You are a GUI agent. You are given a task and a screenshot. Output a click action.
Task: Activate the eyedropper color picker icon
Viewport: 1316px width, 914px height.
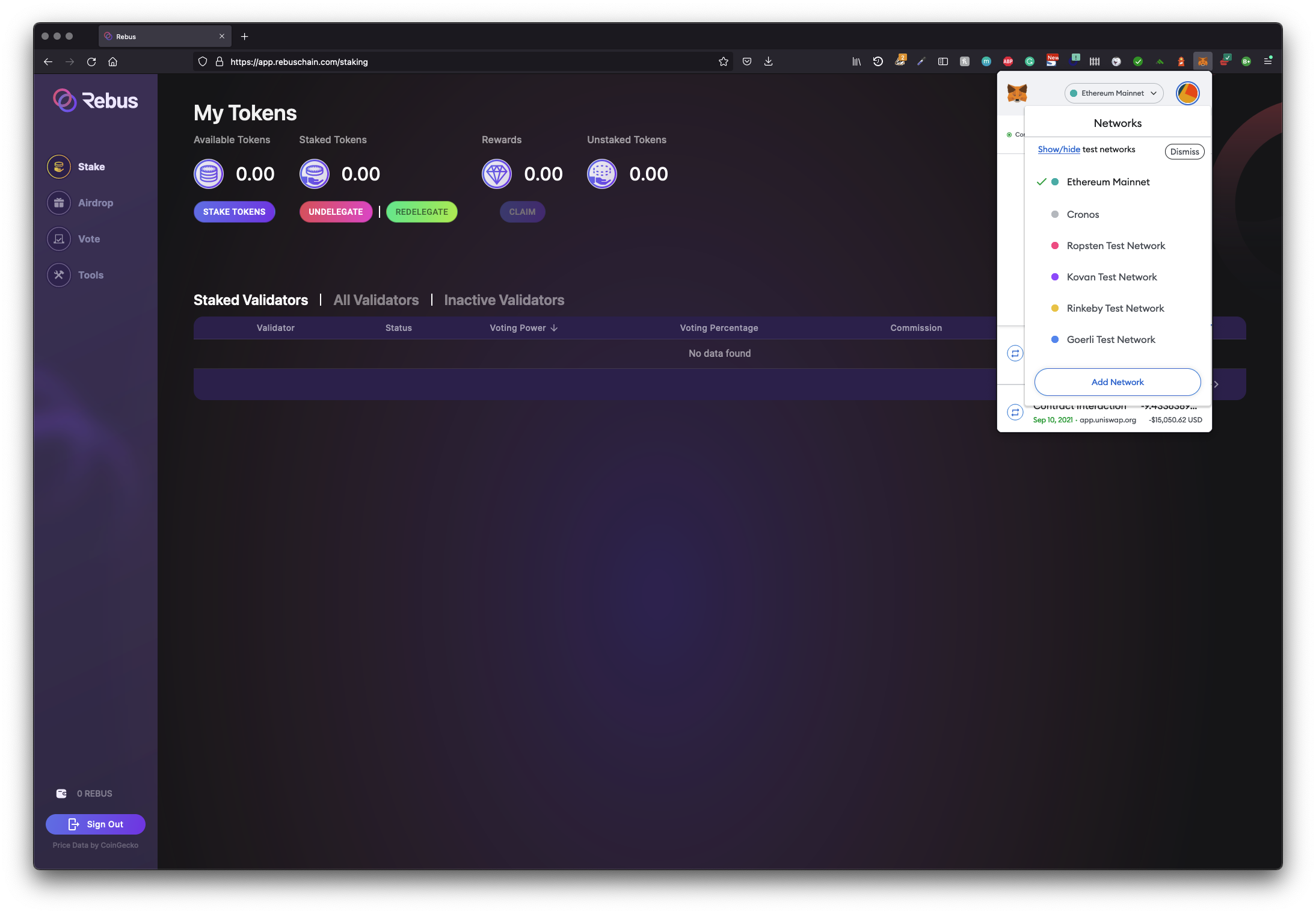[921, 61]
